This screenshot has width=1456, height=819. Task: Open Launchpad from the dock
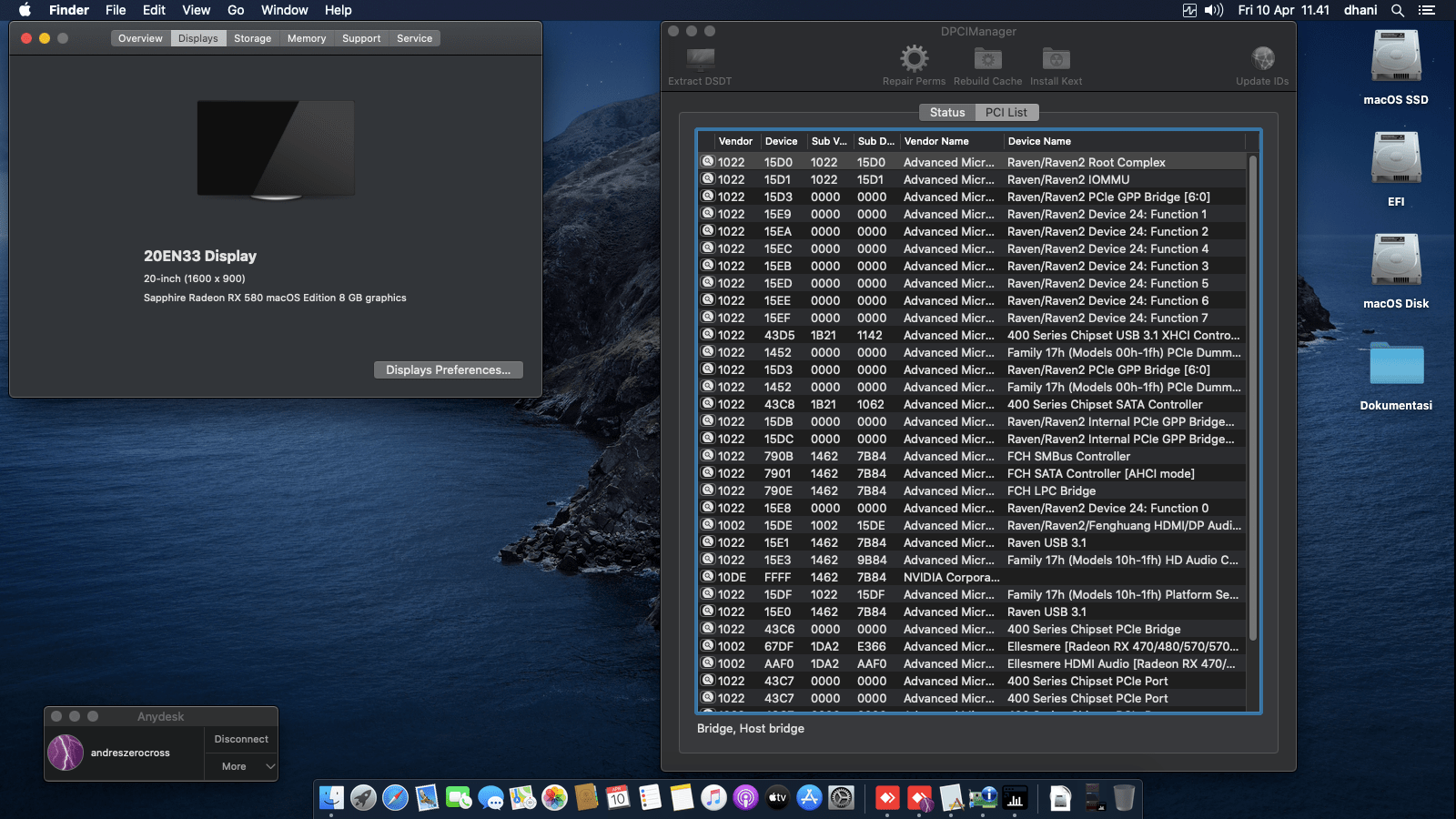363,798
